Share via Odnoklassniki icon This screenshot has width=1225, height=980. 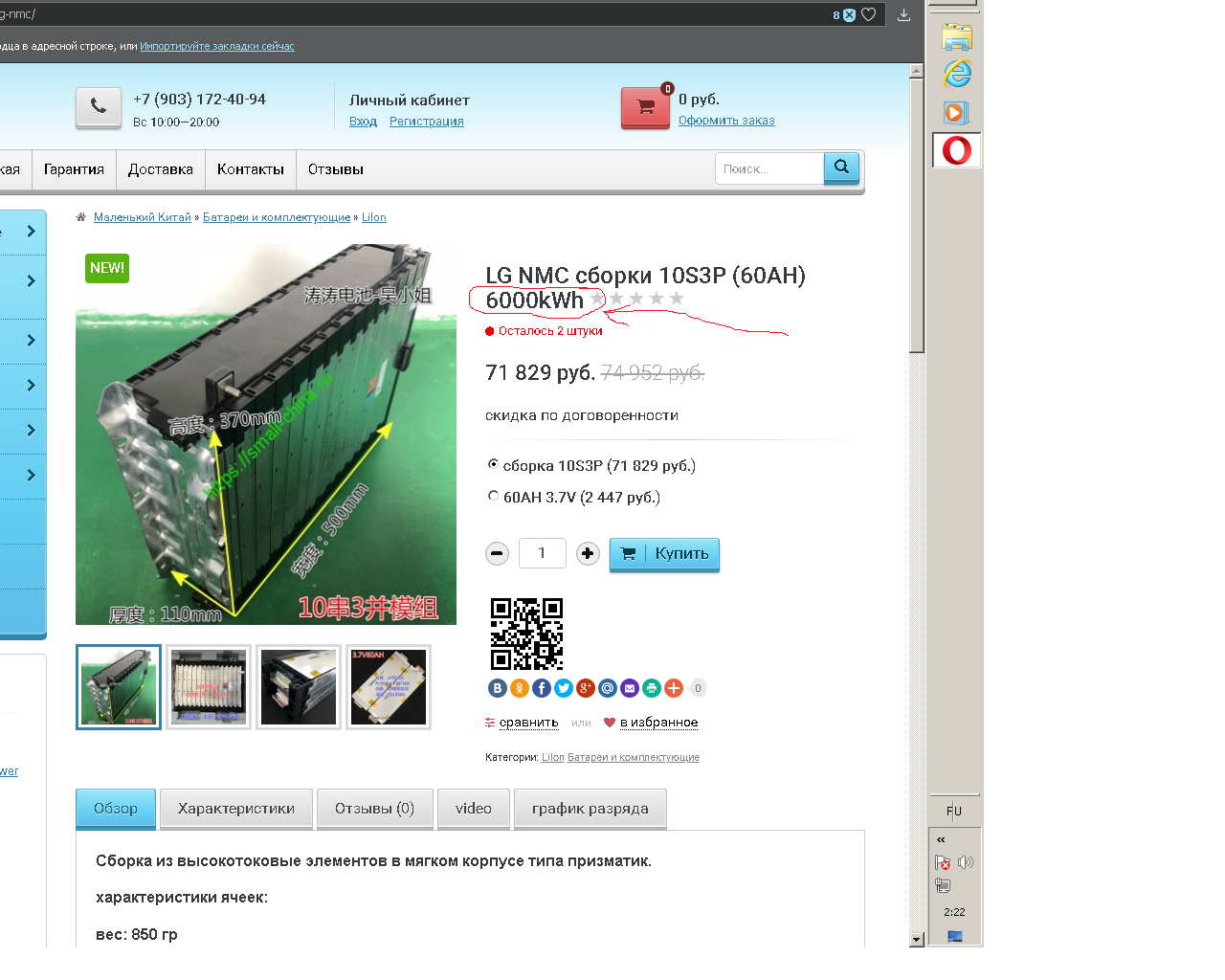[x=519, y=688]
